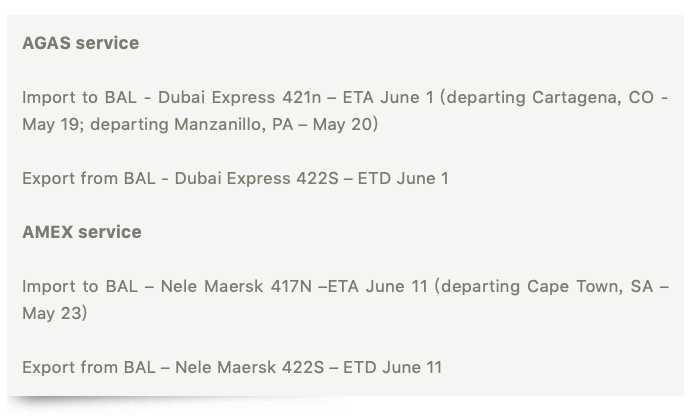Click 'departing Cartagena, CO' text
The image size is (692, 417).
coord(550,98)
